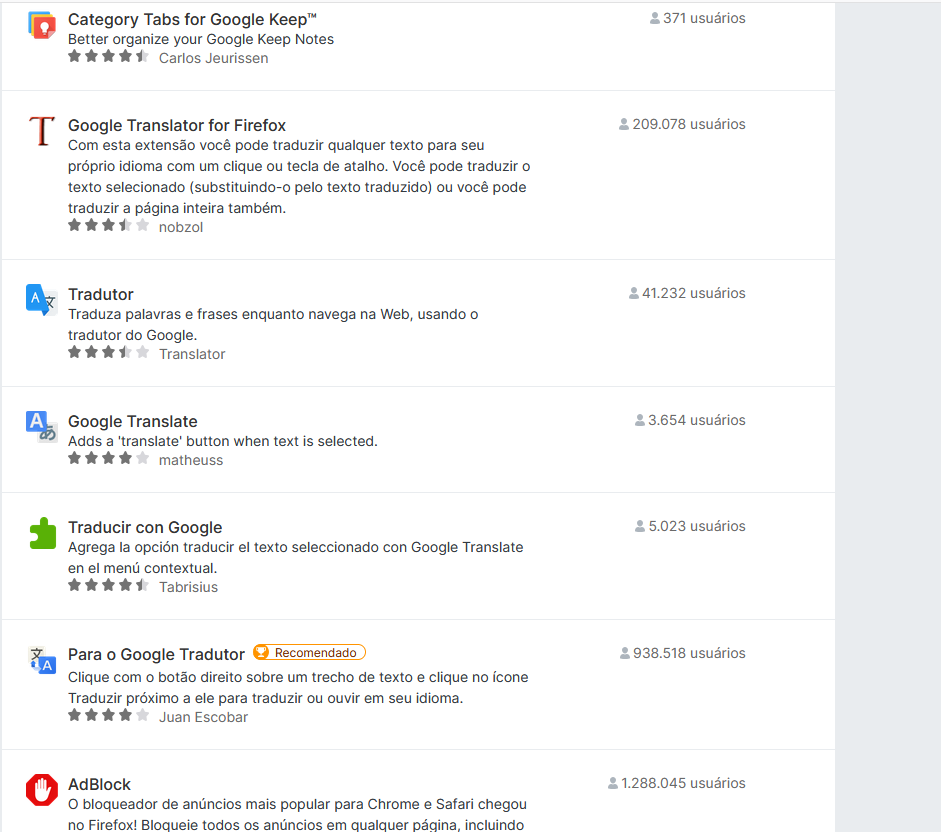Click the star rating under Tradutor

(x=109, y=352)
